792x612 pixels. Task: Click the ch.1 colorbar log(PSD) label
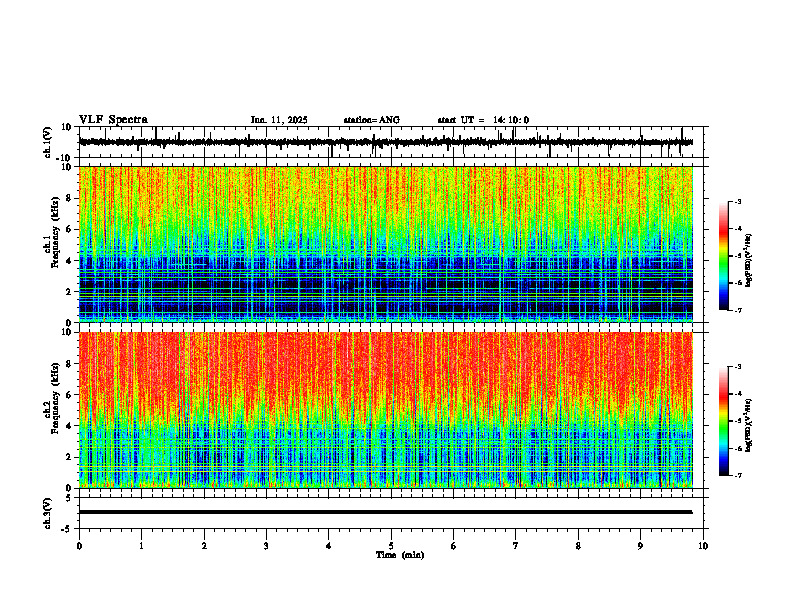749,261
